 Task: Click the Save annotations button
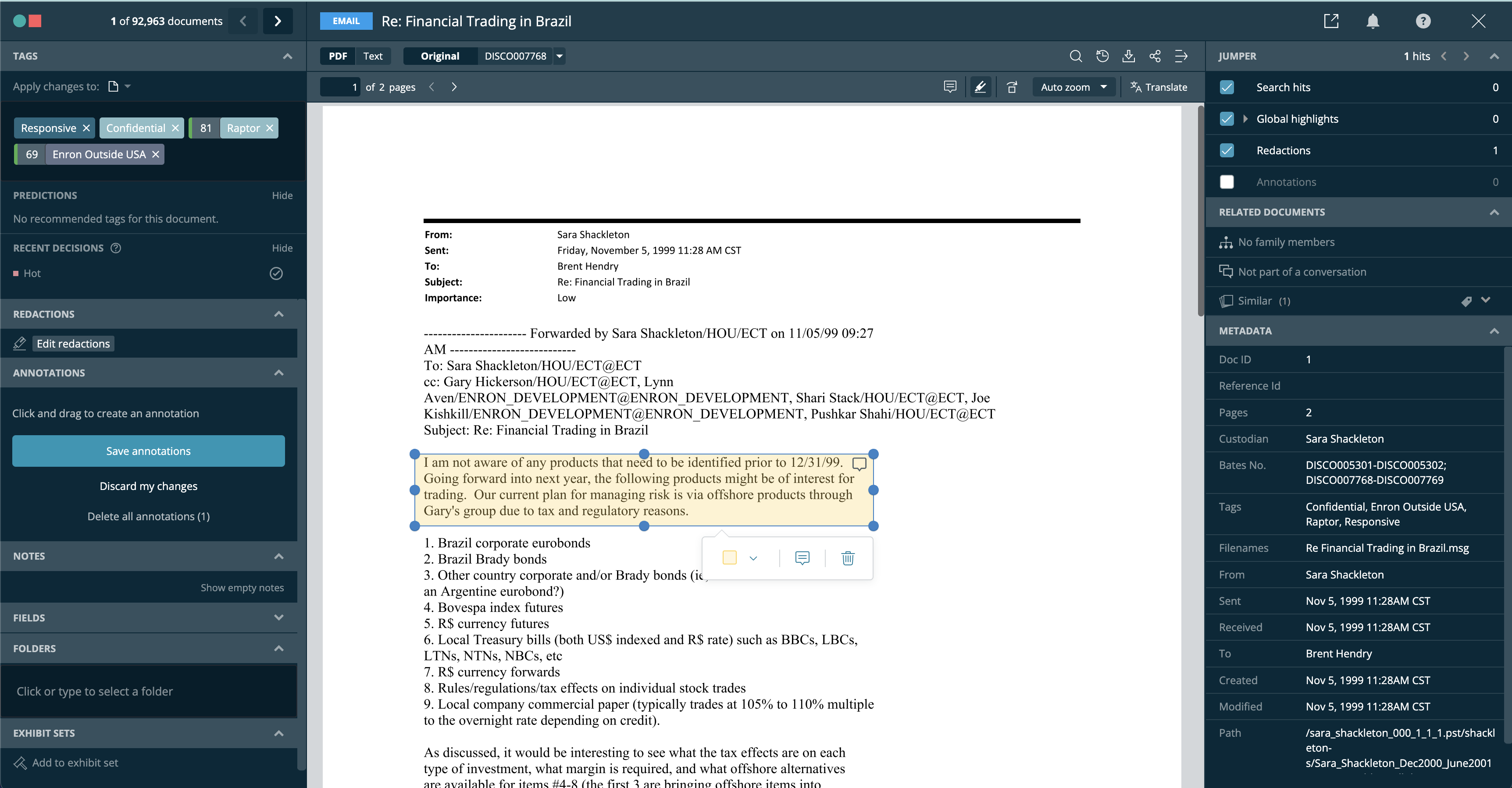149,451
